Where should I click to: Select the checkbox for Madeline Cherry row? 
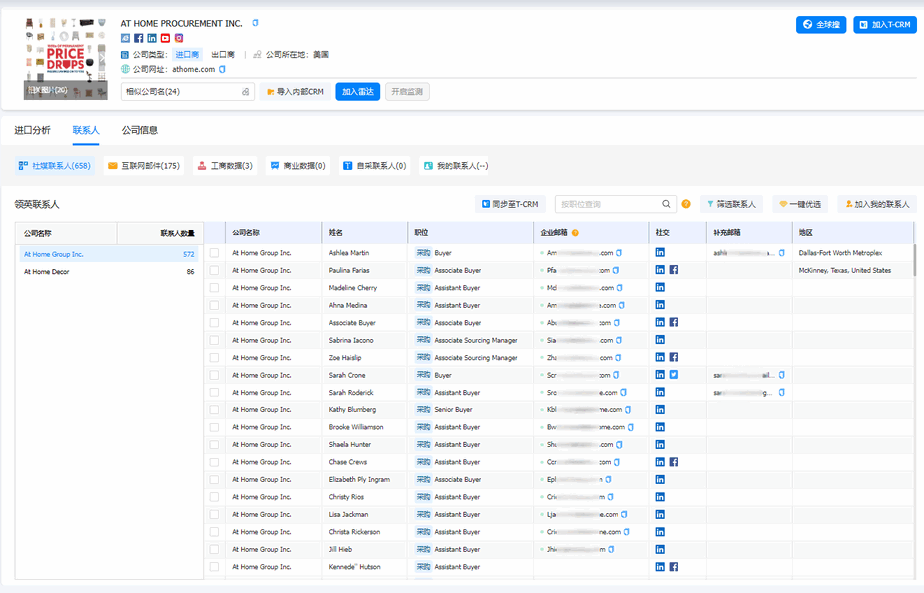click(214, 288)
